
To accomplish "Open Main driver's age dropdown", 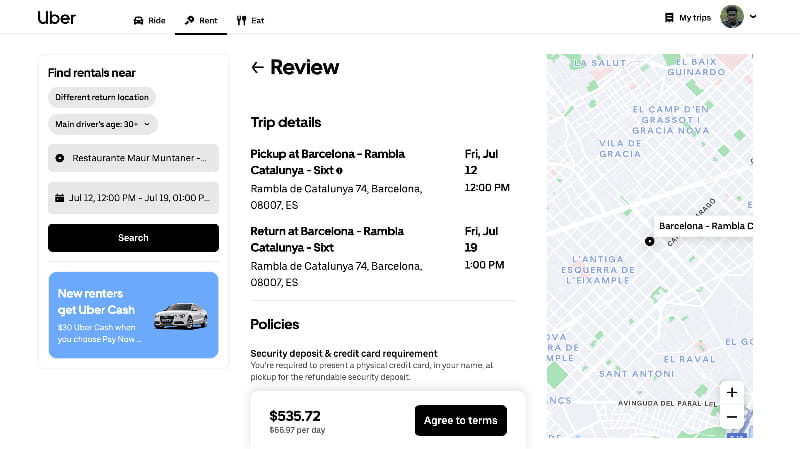I will coord(103,124).
